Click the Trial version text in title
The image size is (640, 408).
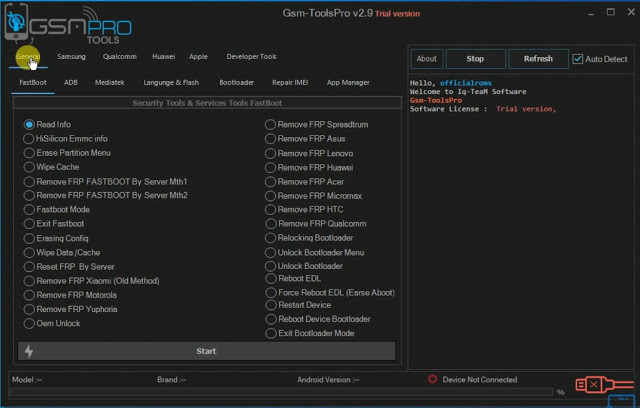pyautogui.click(x=398, y=14)
